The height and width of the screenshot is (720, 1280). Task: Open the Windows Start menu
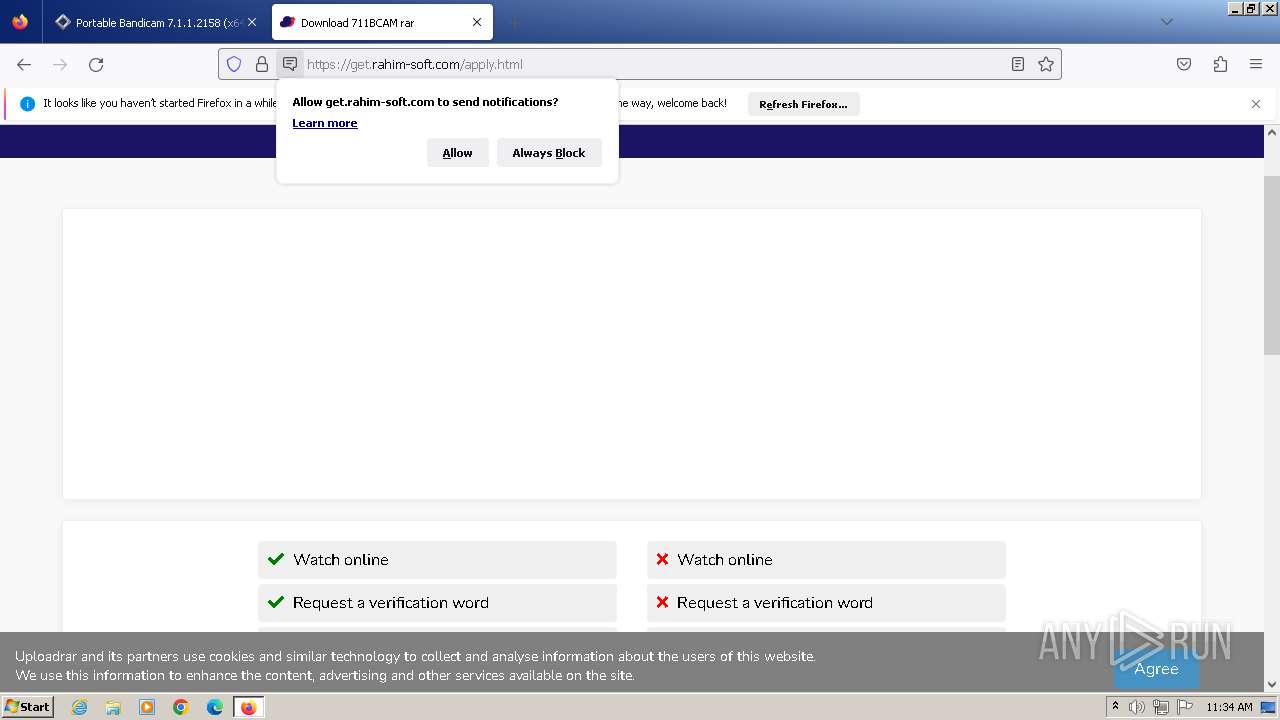pyautogui.click(x=28, y=707)
